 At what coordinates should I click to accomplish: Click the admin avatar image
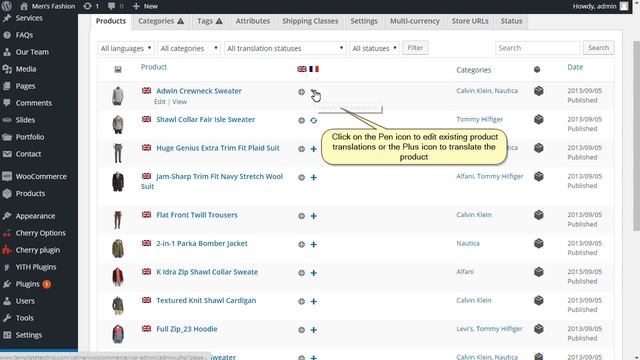624,6
